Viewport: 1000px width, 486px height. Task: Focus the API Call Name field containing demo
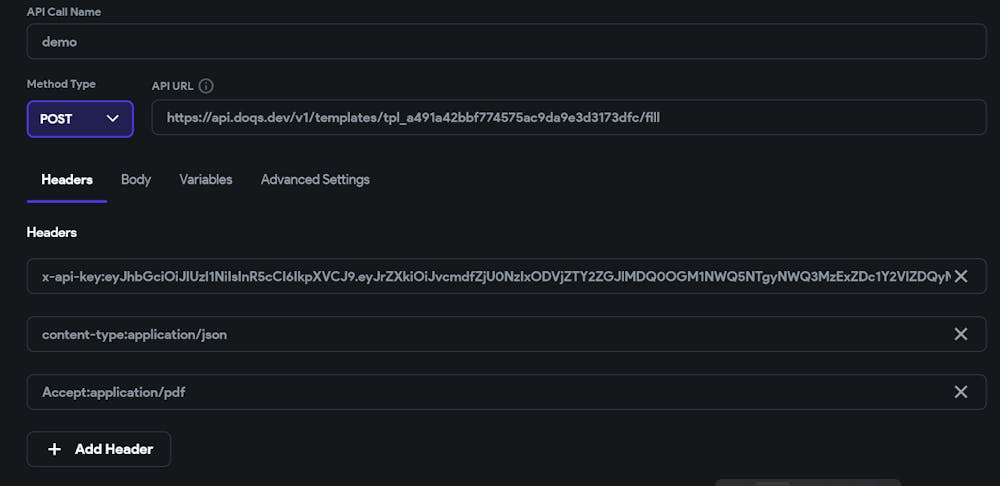pyautogui.click(x=506, y=42)
